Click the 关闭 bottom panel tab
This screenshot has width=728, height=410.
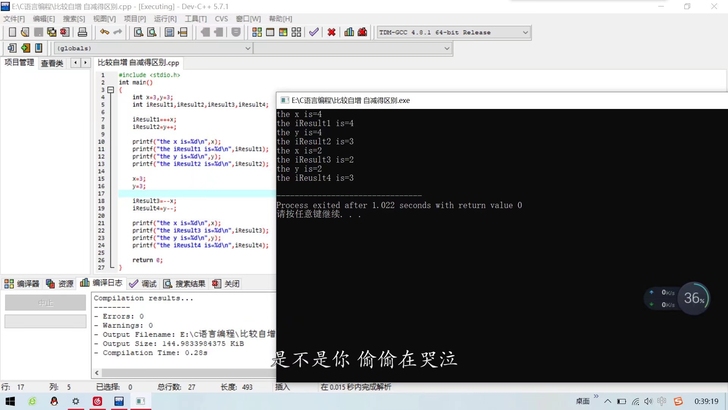click(226, 284)
